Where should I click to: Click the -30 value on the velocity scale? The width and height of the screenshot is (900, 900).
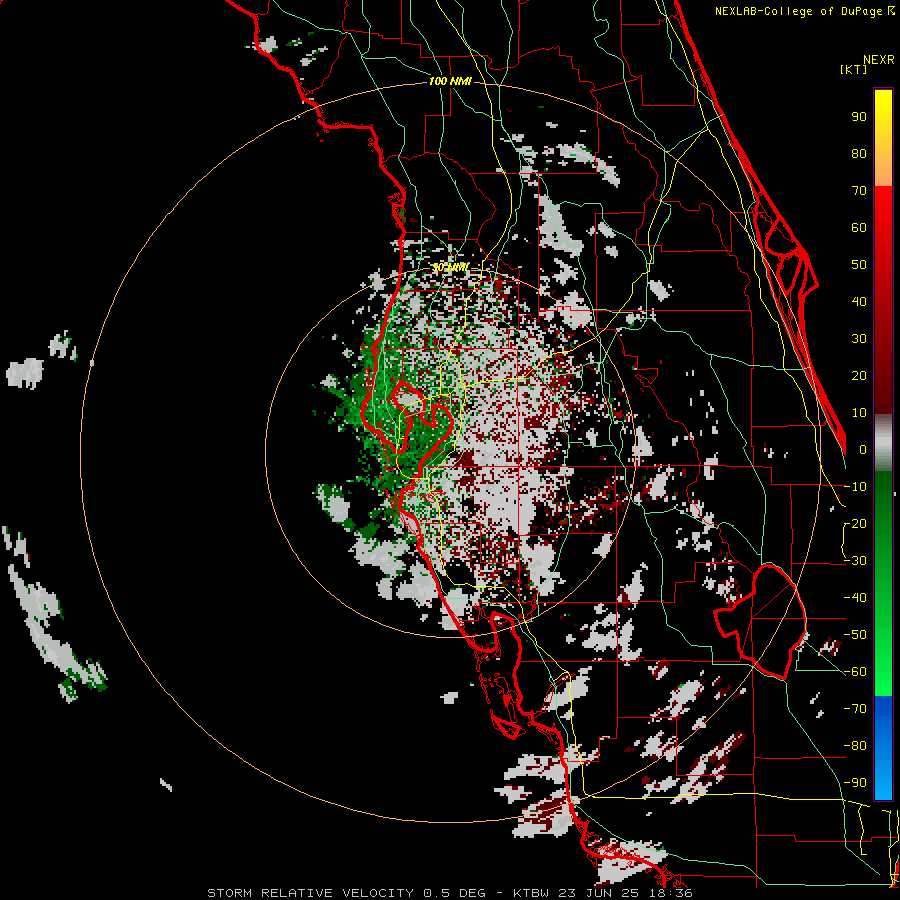(x=855, y=561)
